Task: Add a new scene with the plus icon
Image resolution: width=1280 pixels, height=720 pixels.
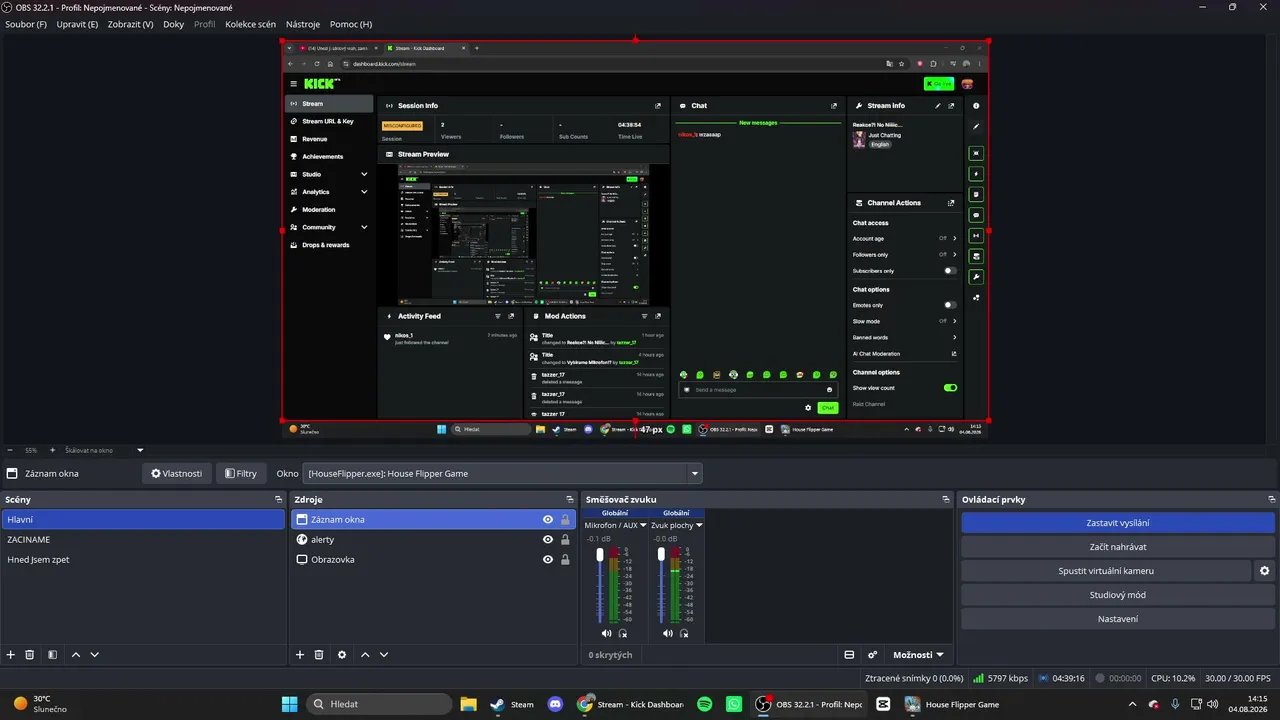Action: [x=11, y=655]
